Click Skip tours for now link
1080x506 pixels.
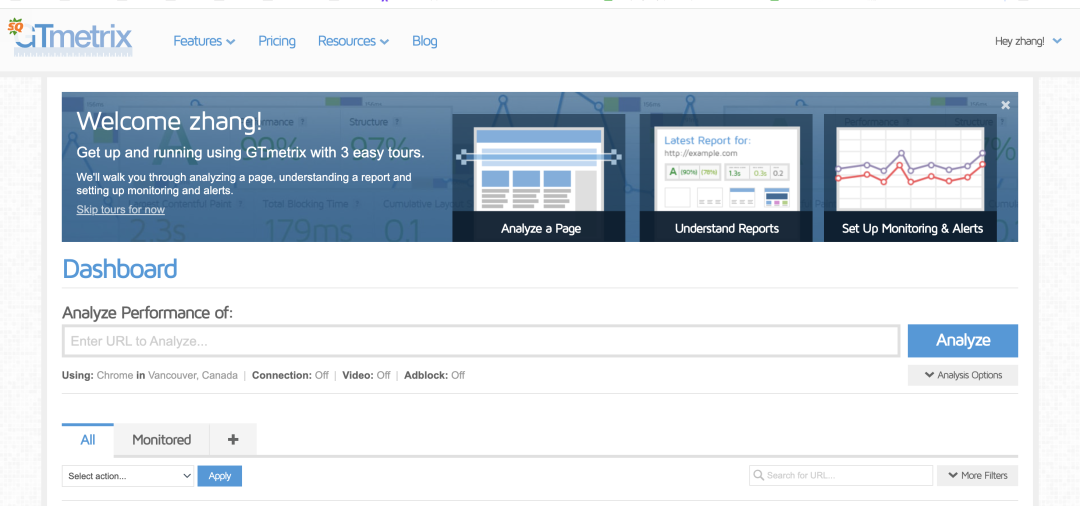(x=120, y=210)
